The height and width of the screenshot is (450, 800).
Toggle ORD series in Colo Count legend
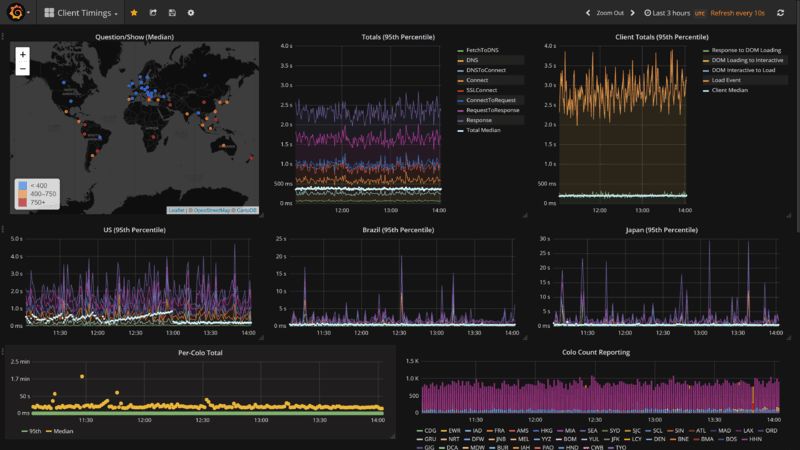771,431
